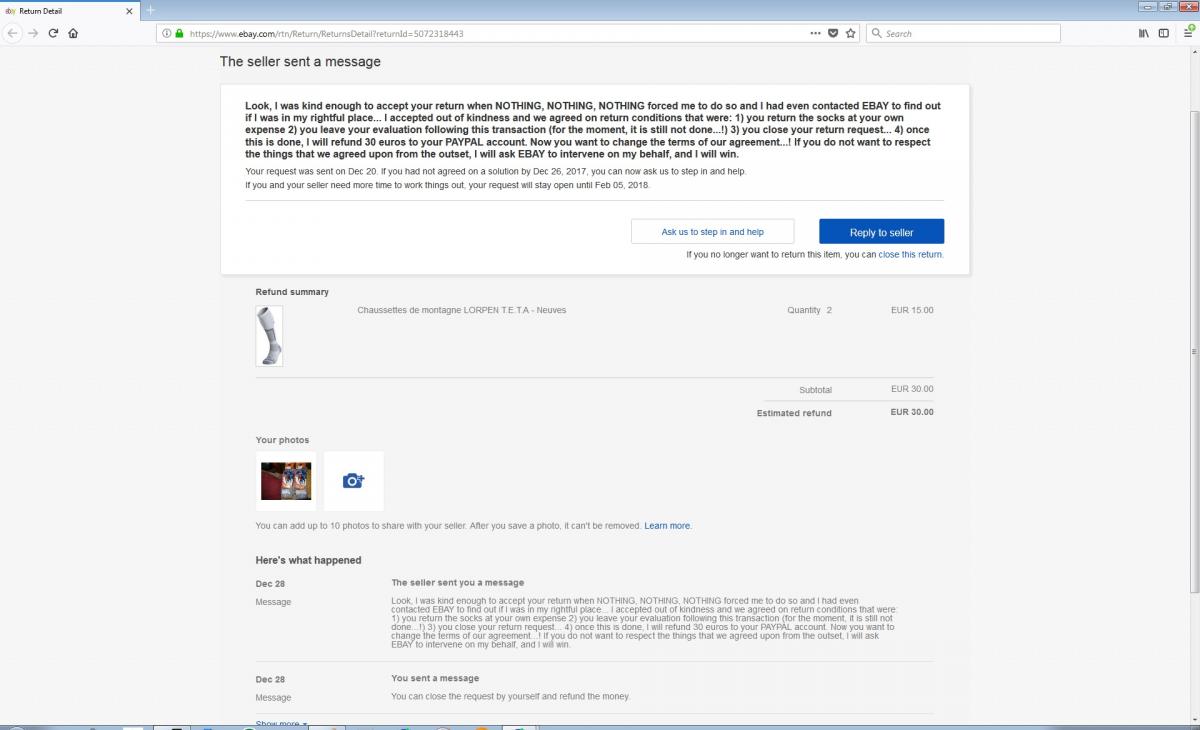Open the Library bookmarks and history menu
This screenshot has width=1200, height=730.
(1144, 33)
